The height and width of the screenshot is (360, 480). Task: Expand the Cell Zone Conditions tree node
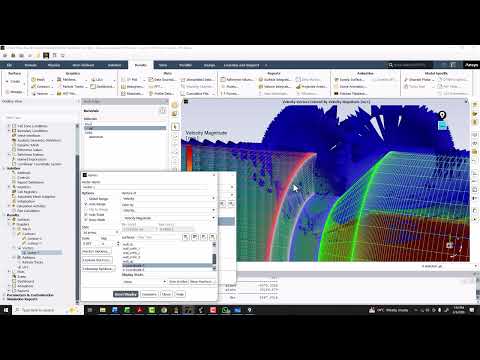[9, 126]
